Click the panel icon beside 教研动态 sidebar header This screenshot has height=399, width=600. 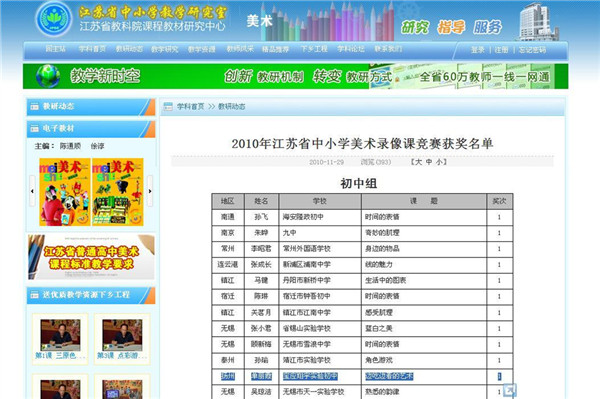point(34,106)
